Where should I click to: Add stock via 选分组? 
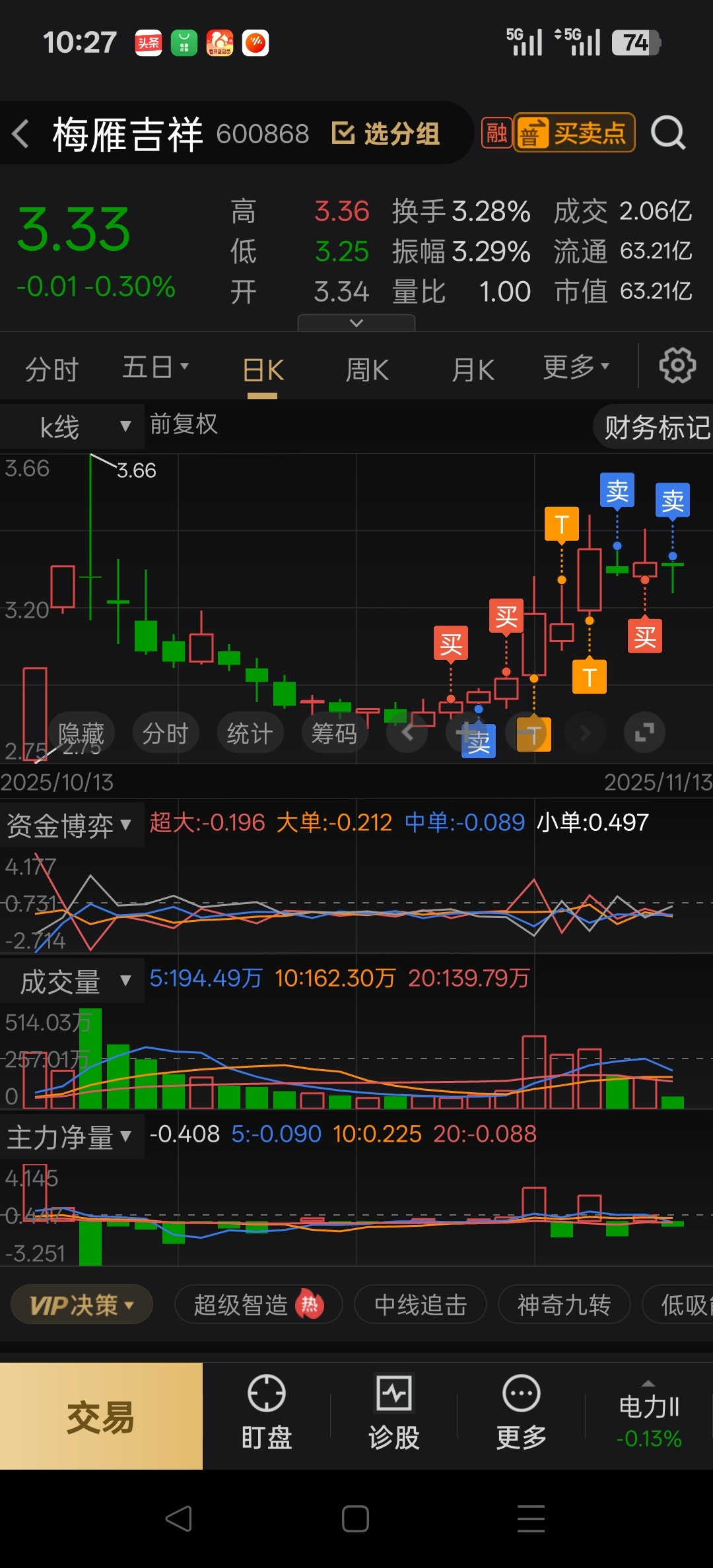[x=386, y=133]
